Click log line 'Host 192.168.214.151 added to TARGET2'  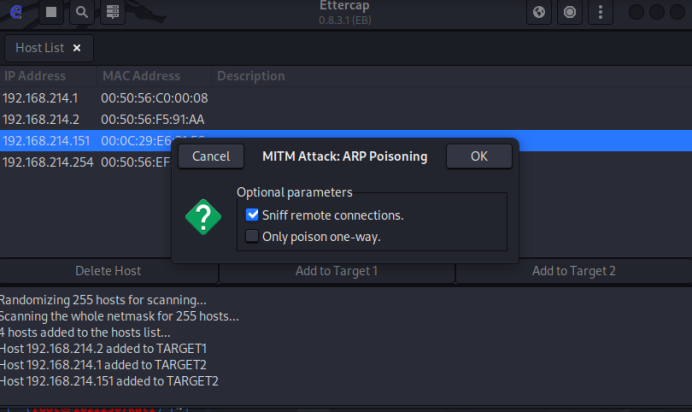pos(109,381)
